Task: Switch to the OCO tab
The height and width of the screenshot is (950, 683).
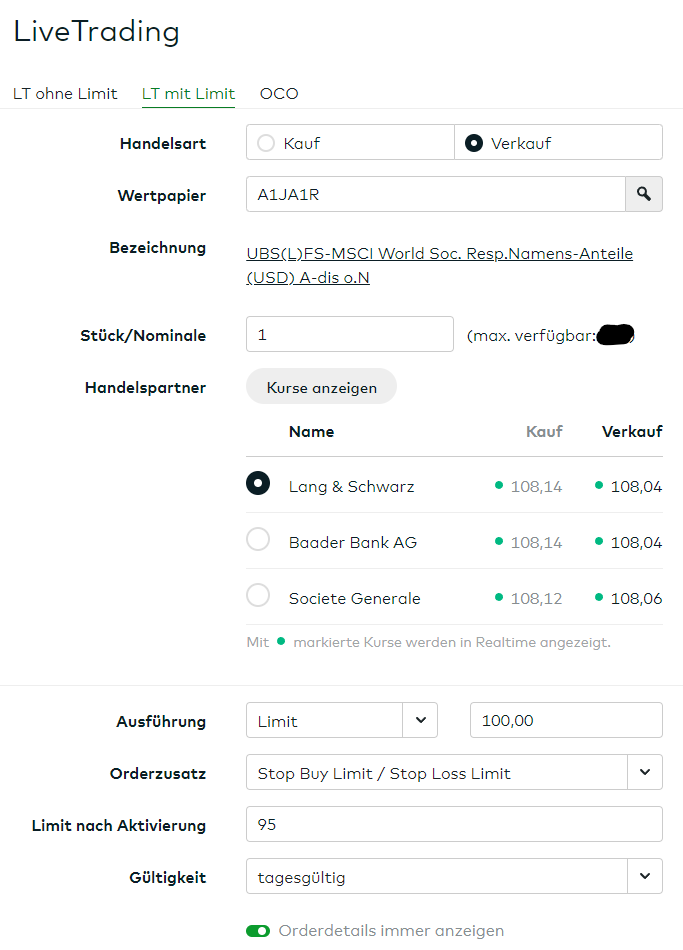Action: 279,94
